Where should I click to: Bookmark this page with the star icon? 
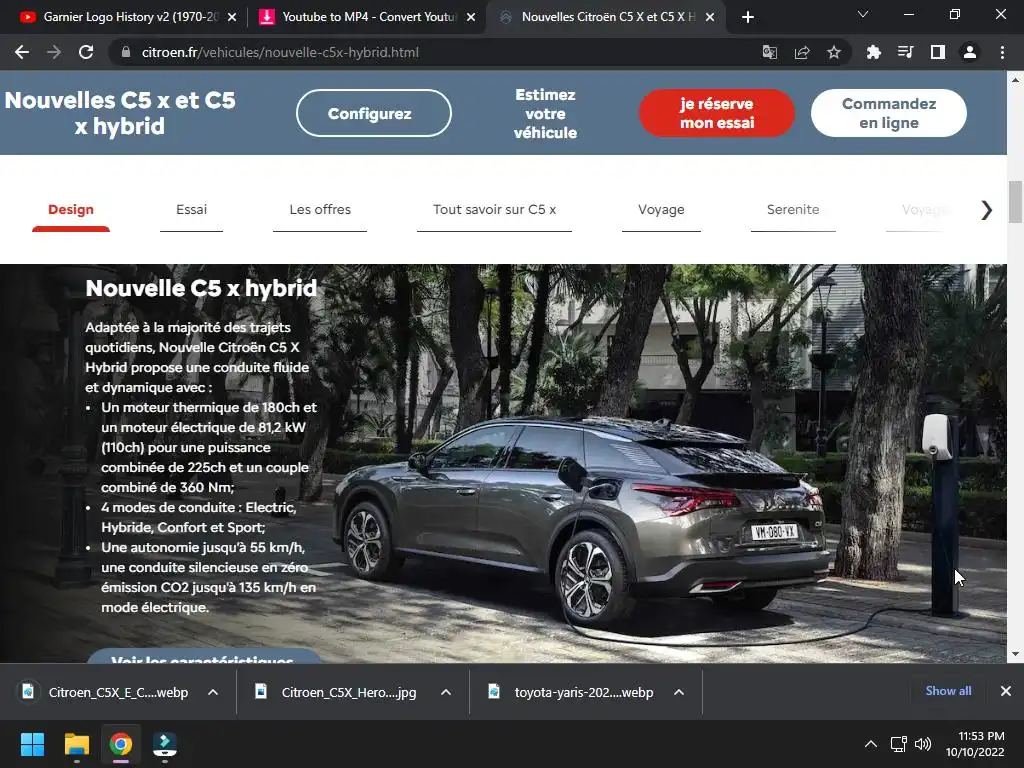834,52
